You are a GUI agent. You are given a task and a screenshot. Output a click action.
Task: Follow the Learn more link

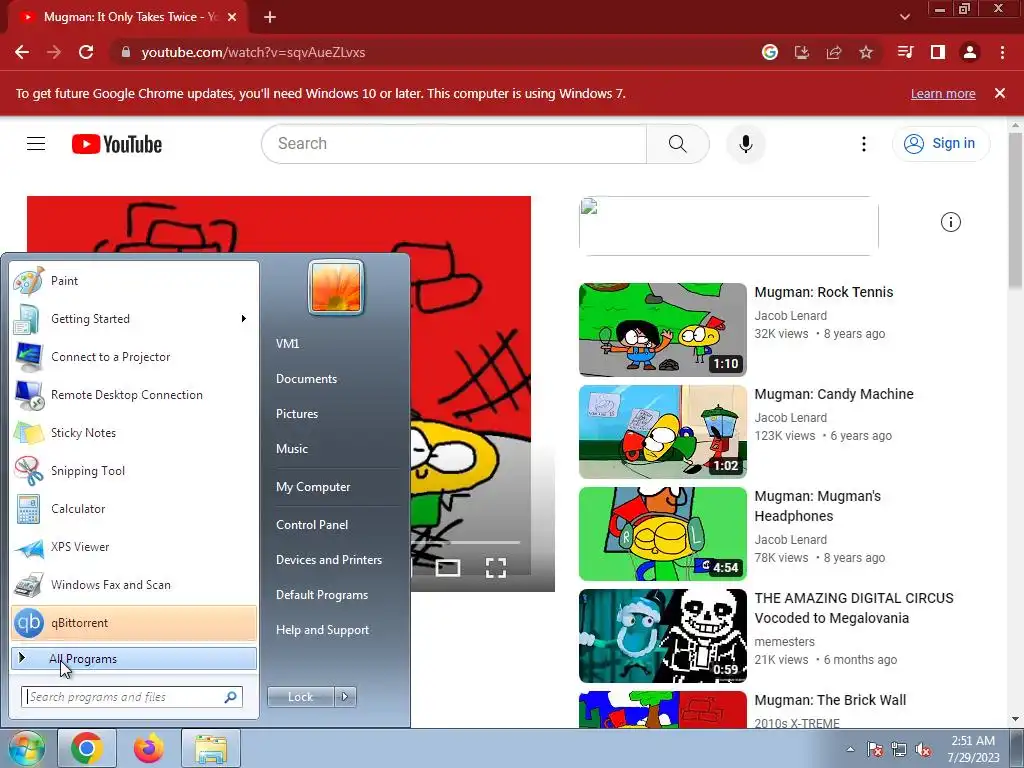[x=943, y=93]
